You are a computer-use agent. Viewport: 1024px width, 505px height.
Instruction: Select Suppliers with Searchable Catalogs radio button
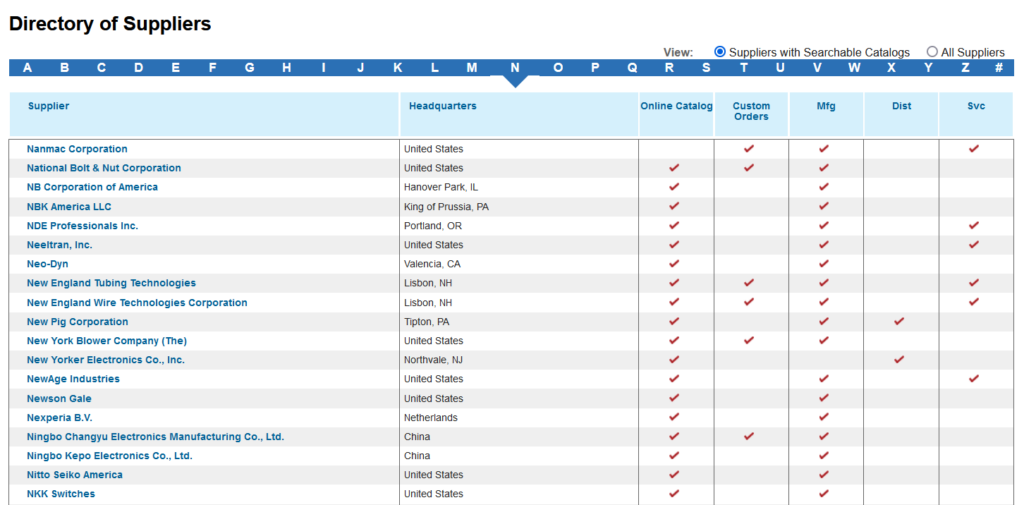pyautogui.click(x=720, y=52)
